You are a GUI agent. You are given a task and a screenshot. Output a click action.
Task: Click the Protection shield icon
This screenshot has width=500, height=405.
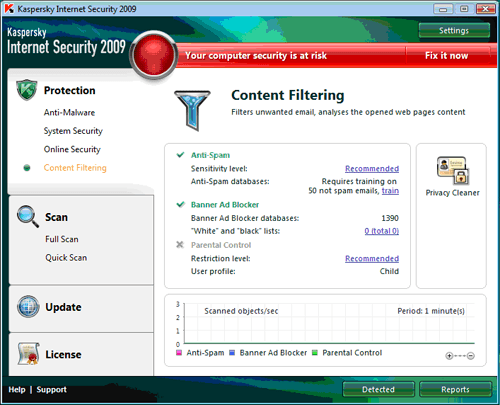coord(26,90)
